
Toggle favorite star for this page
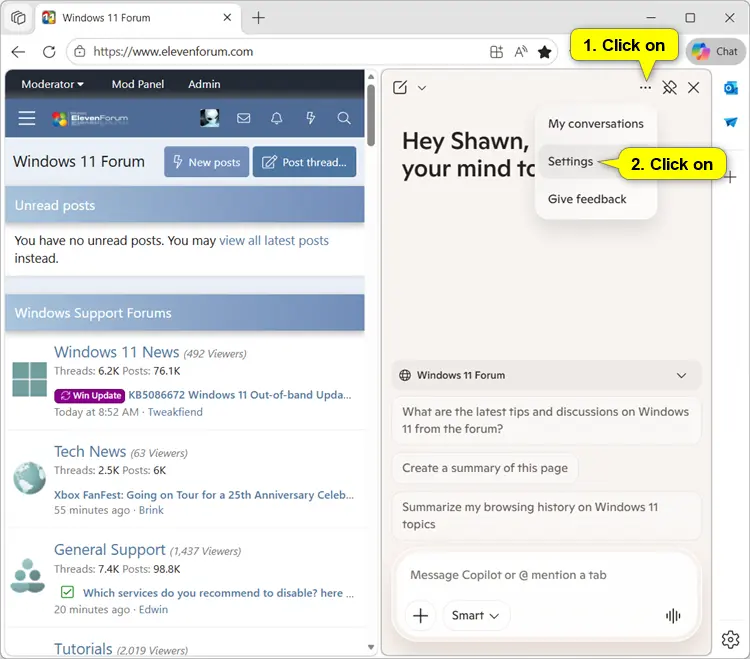pos(545,52)
